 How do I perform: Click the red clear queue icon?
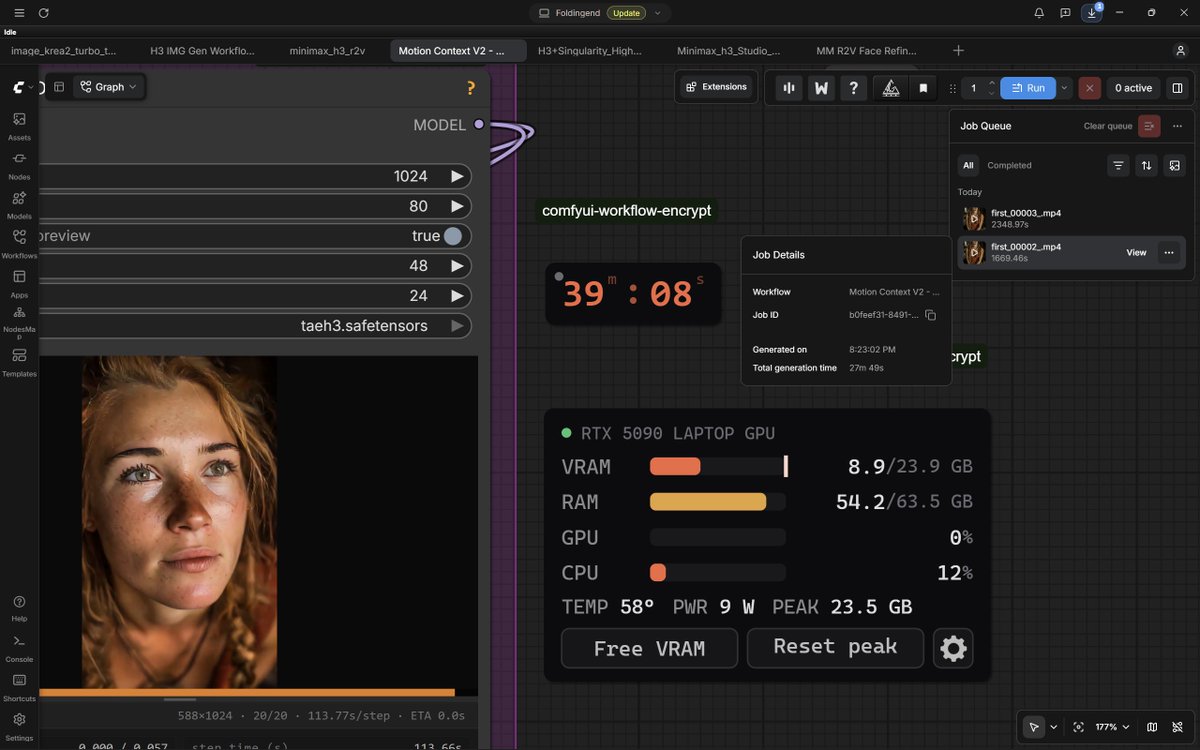point(1149,126)
